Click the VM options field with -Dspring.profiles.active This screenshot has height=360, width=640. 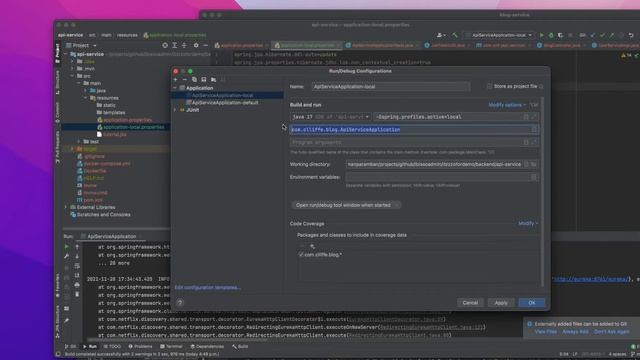[x=456, y=117]
